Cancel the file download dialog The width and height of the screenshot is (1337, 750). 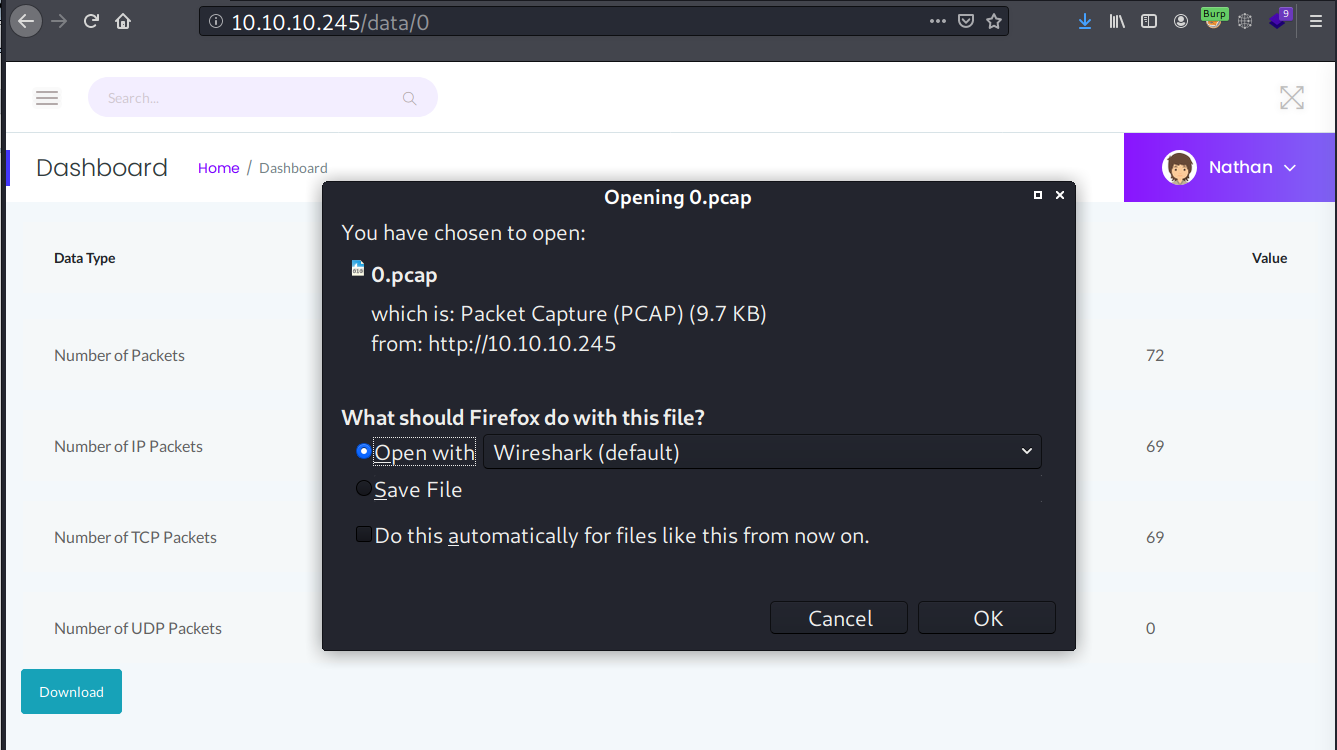(838, 618)
